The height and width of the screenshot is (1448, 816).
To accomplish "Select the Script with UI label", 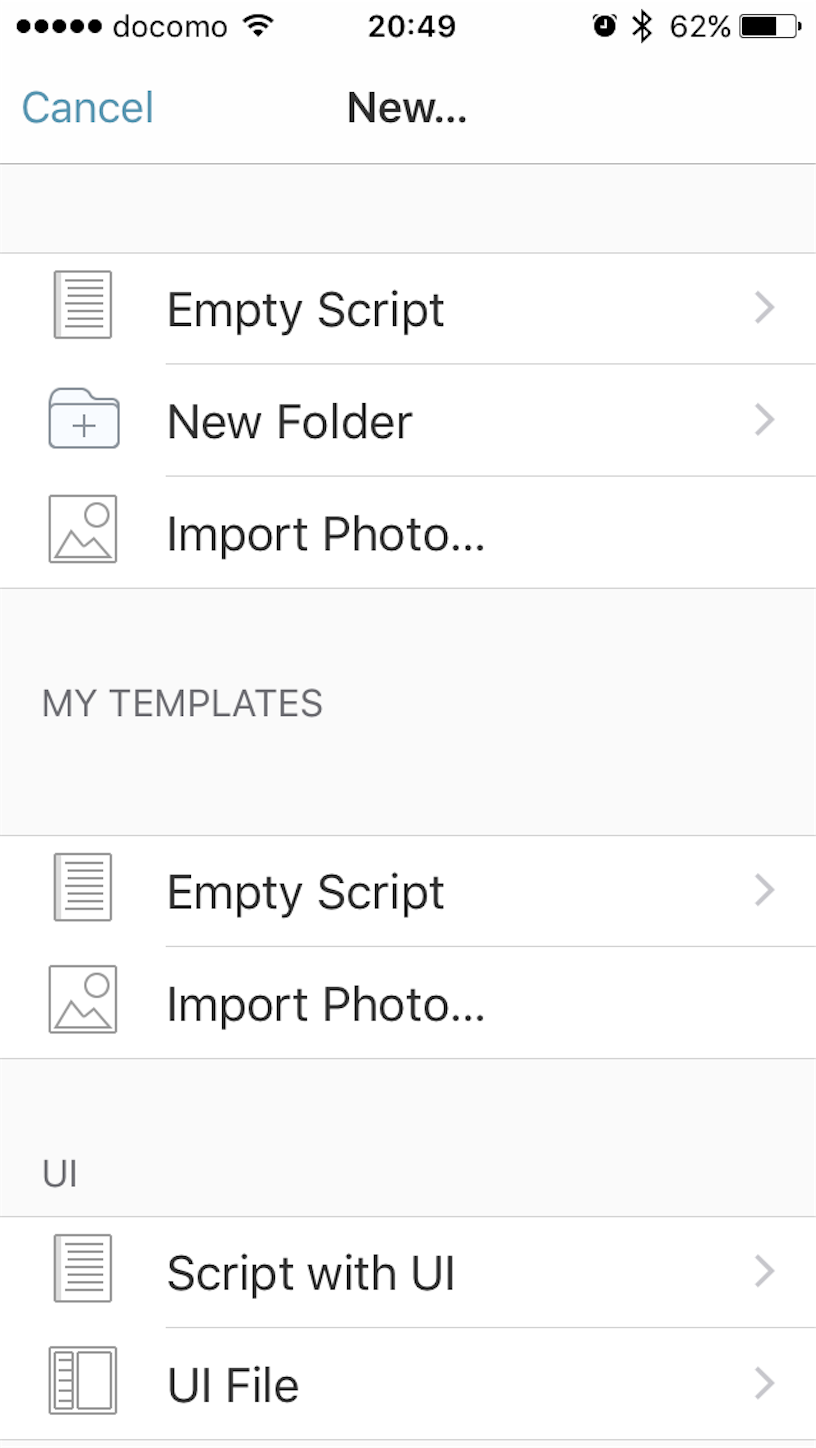I will click(311, 1274).
